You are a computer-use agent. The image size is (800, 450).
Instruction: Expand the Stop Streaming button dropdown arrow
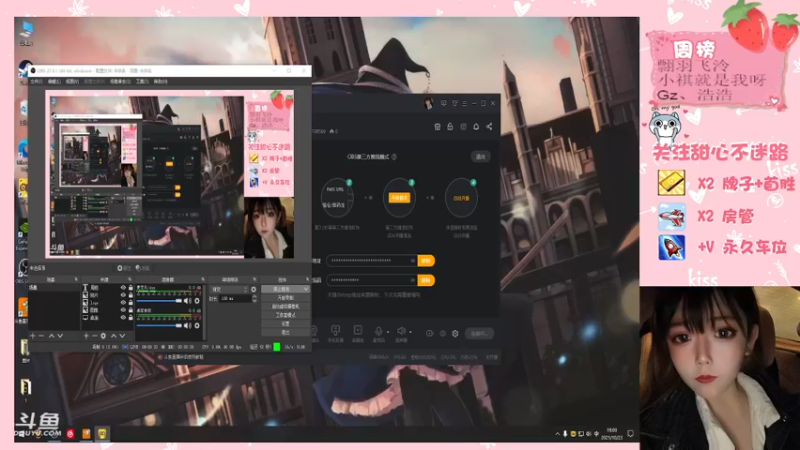(x=305, y=289)
